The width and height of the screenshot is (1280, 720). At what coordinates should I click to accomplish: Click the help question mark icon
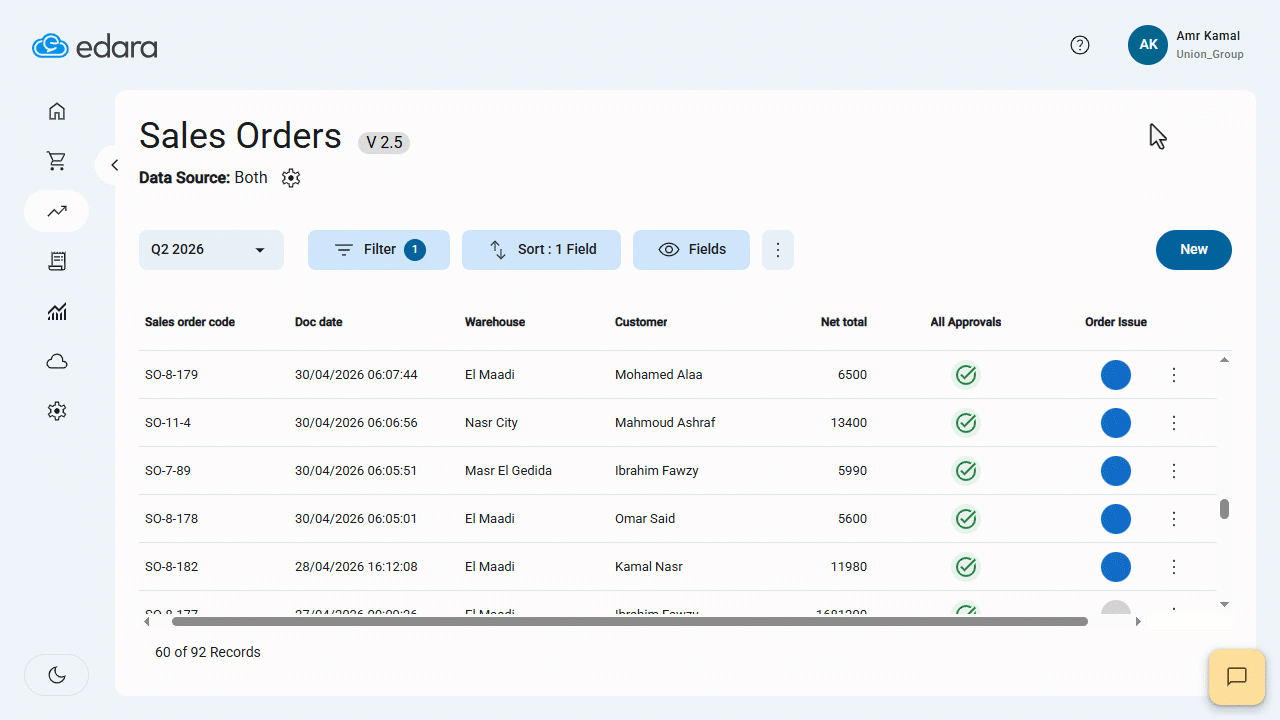tap(1080, 45)
